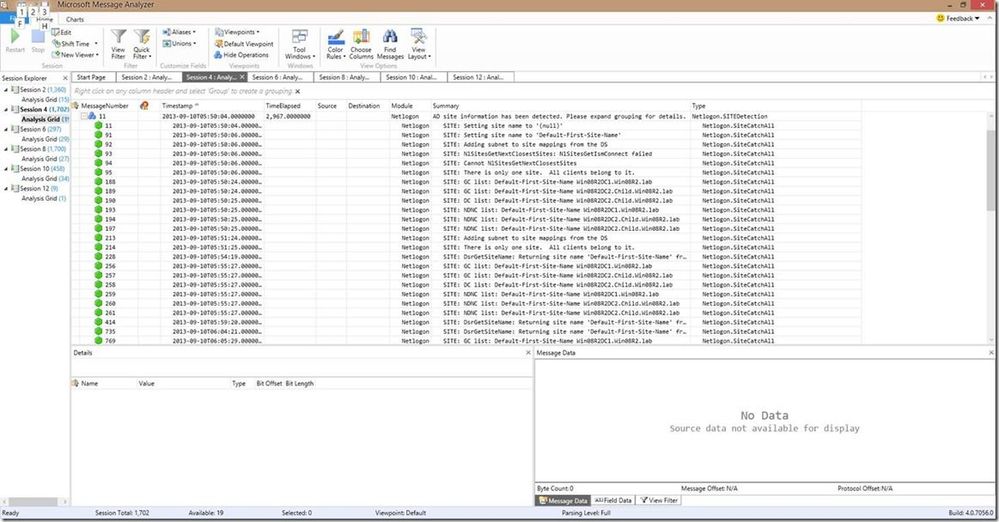Open Shift Time option
The height and width of the screenshot is (522, 999).
coord(75,44)
